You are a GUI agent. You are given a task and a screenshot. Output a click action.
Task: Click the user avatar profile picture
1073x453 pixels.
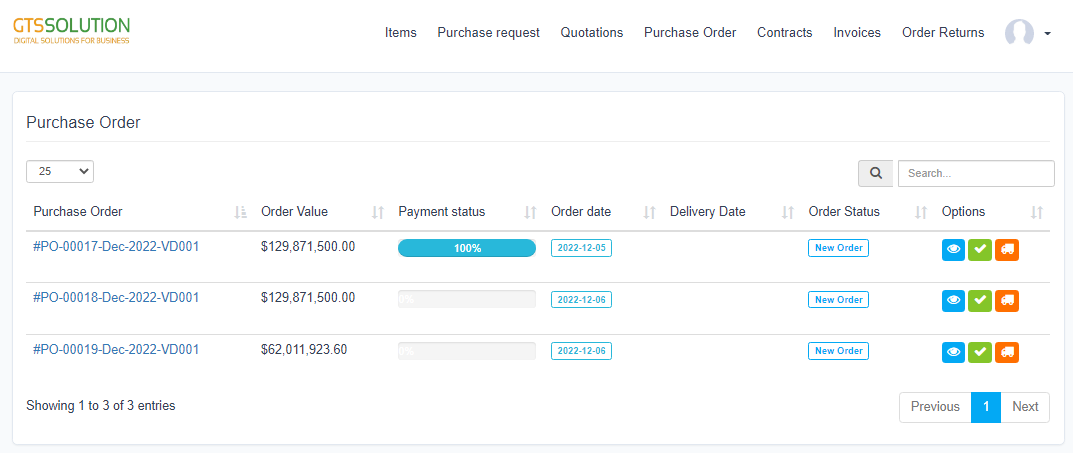(1019, 33)
